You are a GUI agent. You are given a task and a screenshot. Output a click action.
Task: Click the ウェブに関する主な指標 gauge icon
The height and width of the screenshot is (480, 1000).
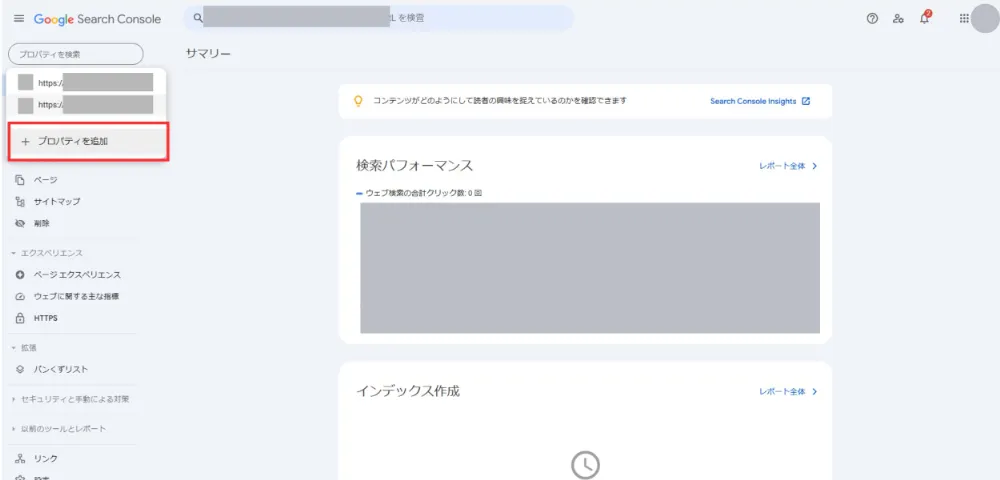click(20, 296)
